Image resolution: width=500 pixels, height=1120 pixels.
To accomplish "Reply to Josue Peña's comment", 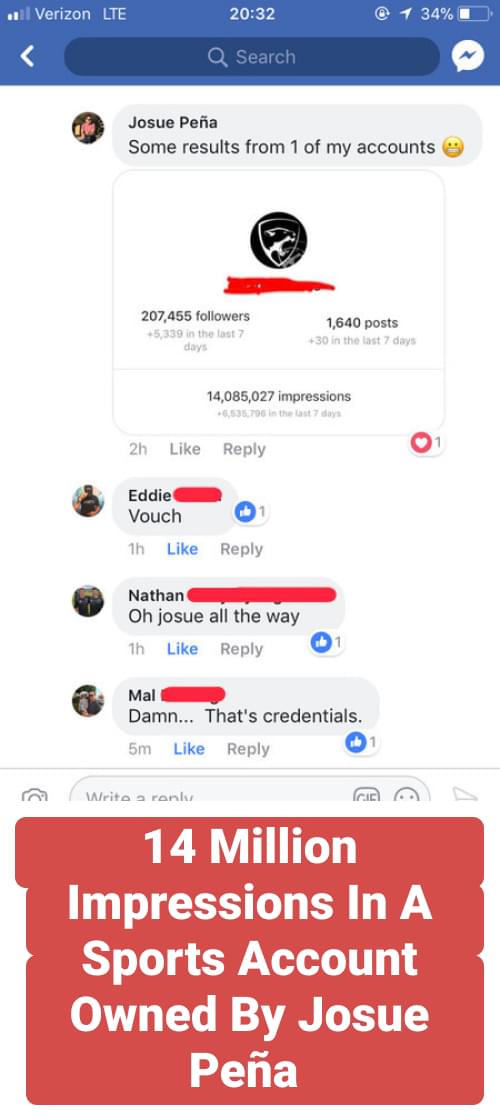I will (x=244, y=449).
